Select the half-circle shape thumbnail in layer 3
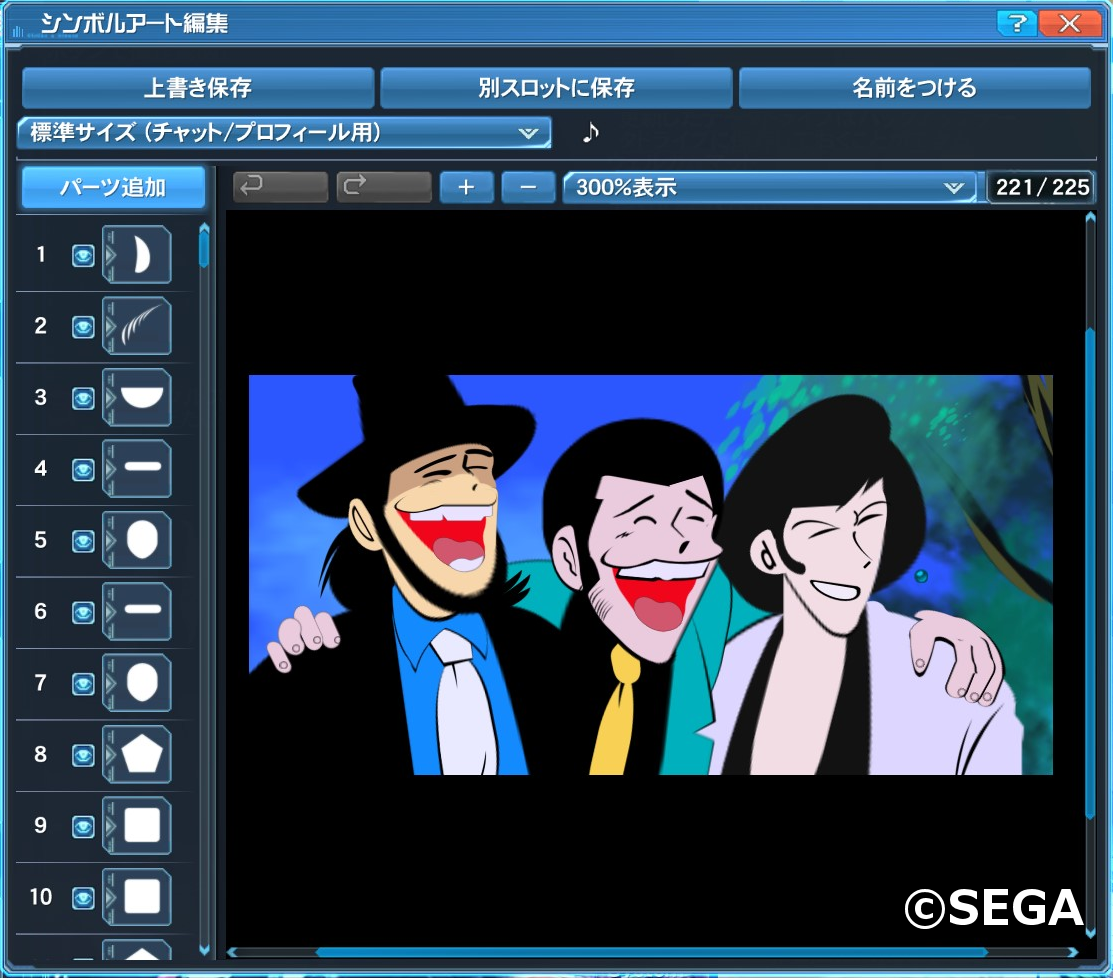Viewport: 1113px width, 978px height. pos(143,397)
